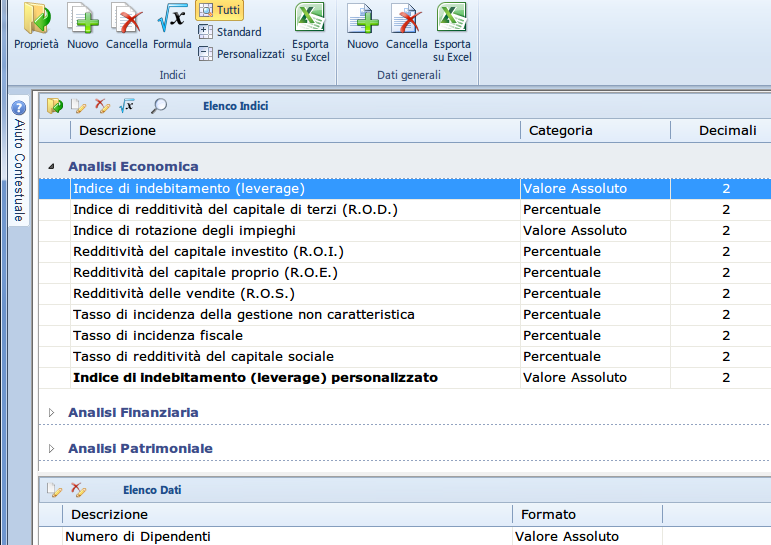This screenshot has width=771, height=545.
Task: Click Nuovo in the Indici ribbon group
Action: pyautogui.click(x=83, y=27)
